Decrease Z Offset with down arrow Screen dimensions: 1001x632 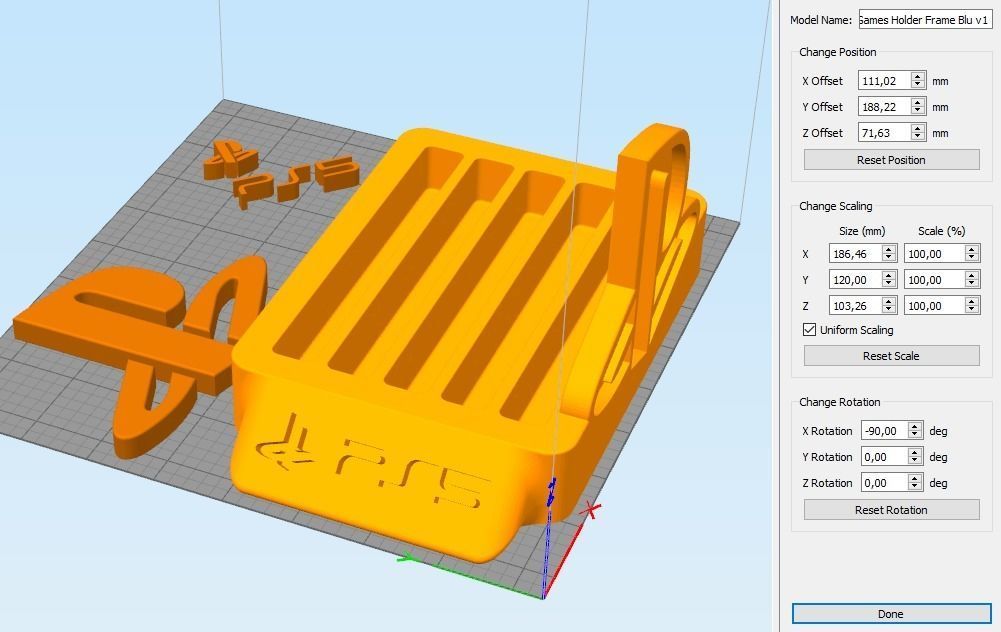[x=918, y=137]
